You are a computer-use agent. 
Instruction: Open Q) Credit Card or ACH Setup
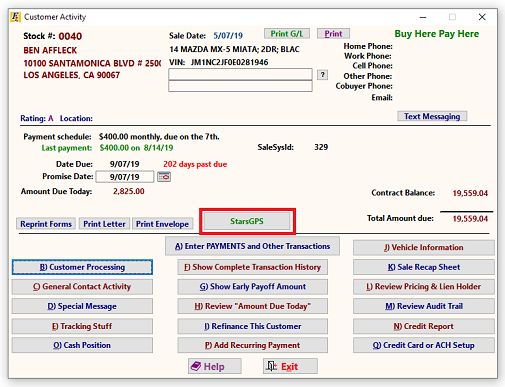(x=424, y=345)
